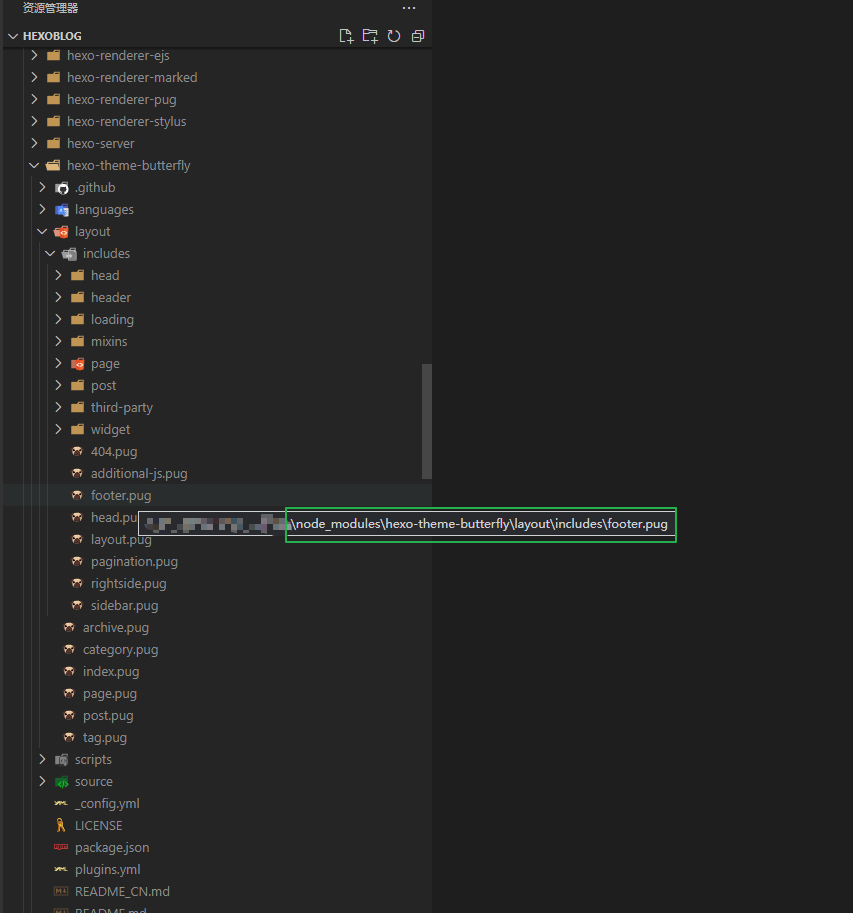Collapse the hexo-theme-butterfly folder

34,165
